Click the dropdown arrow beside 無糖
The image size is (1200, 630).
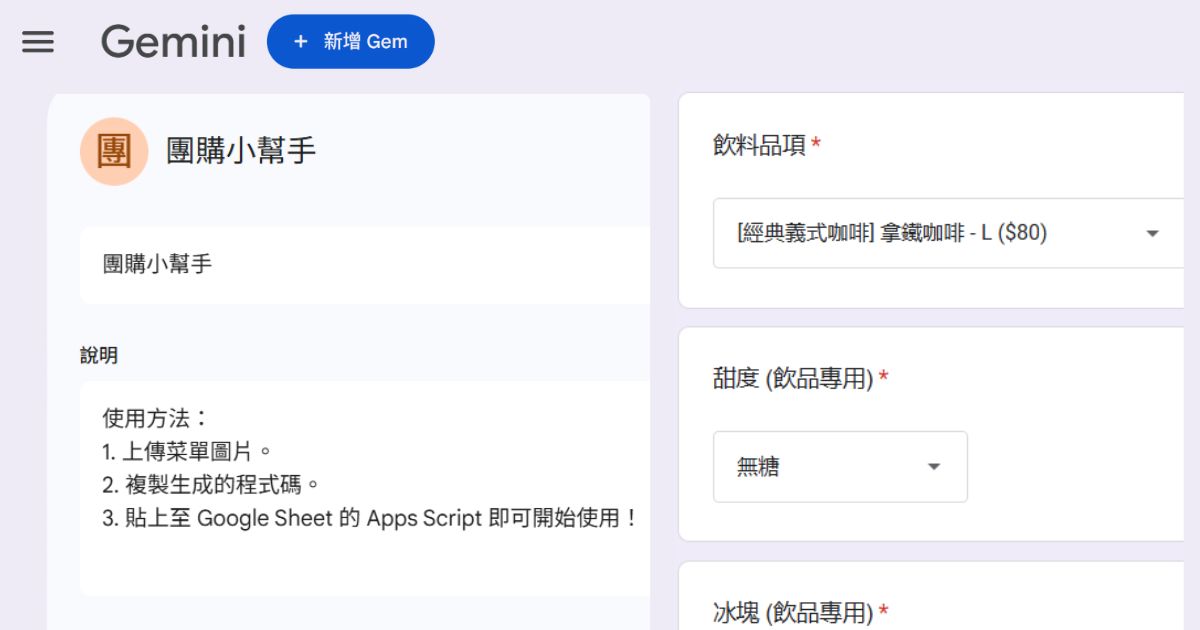(x=933, y=466)
